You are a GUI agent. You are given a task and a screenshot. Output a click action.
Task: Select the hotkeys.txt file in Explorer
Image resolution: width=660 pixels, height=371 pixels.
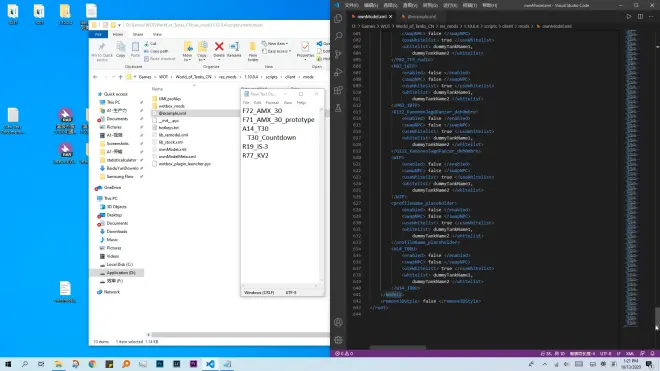tap(169, 128)
